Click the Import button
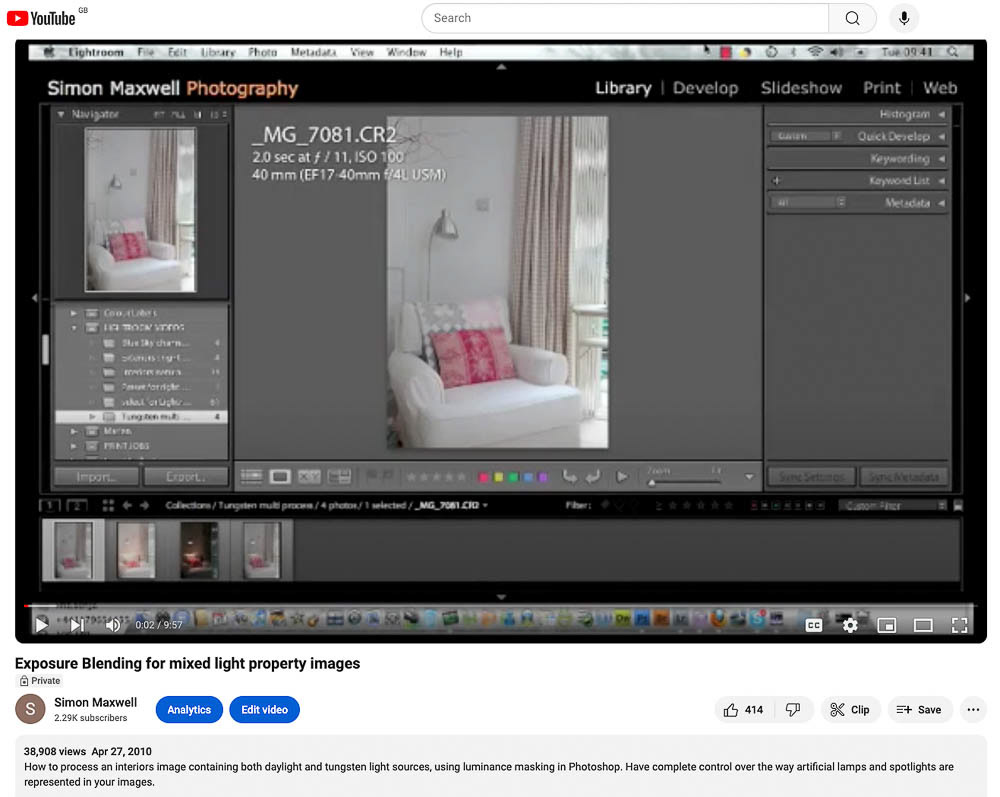1000x797 pixels. pyautogui.click(x=96, y=477)
